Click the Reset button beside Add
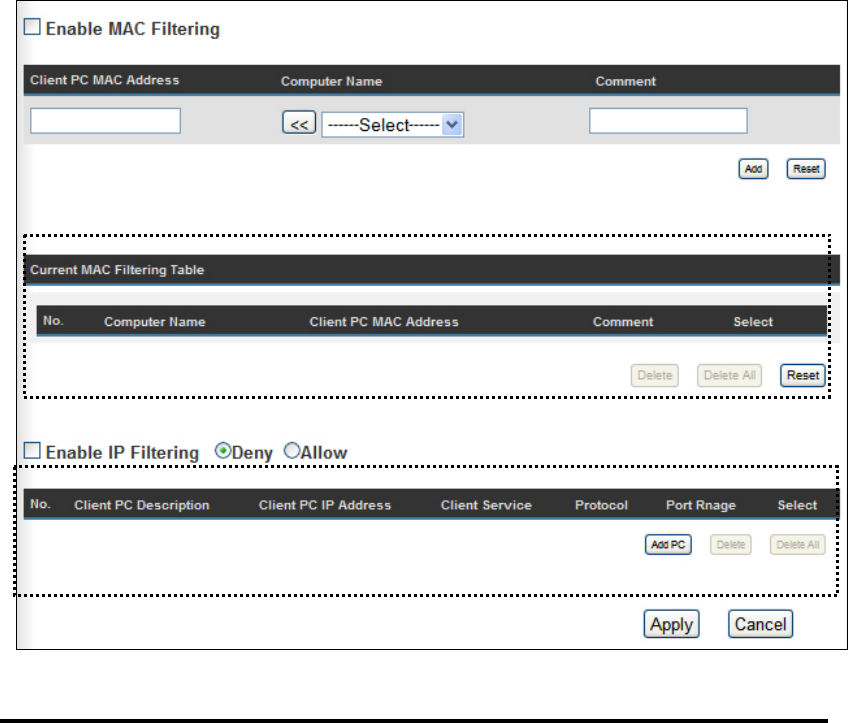This screenshot has height=723, width=848. [806, 169]
